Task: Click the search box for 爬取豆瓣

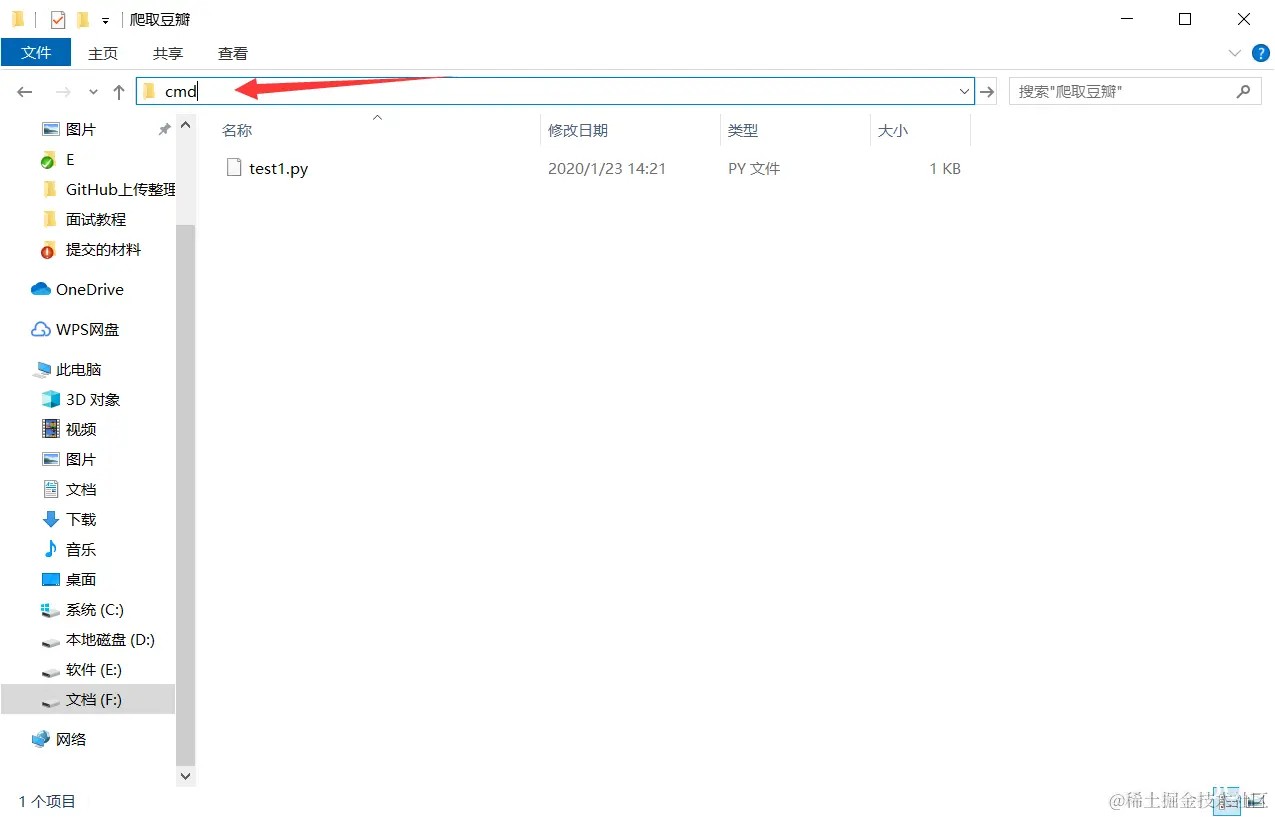Action: (x=1133, y=91)
